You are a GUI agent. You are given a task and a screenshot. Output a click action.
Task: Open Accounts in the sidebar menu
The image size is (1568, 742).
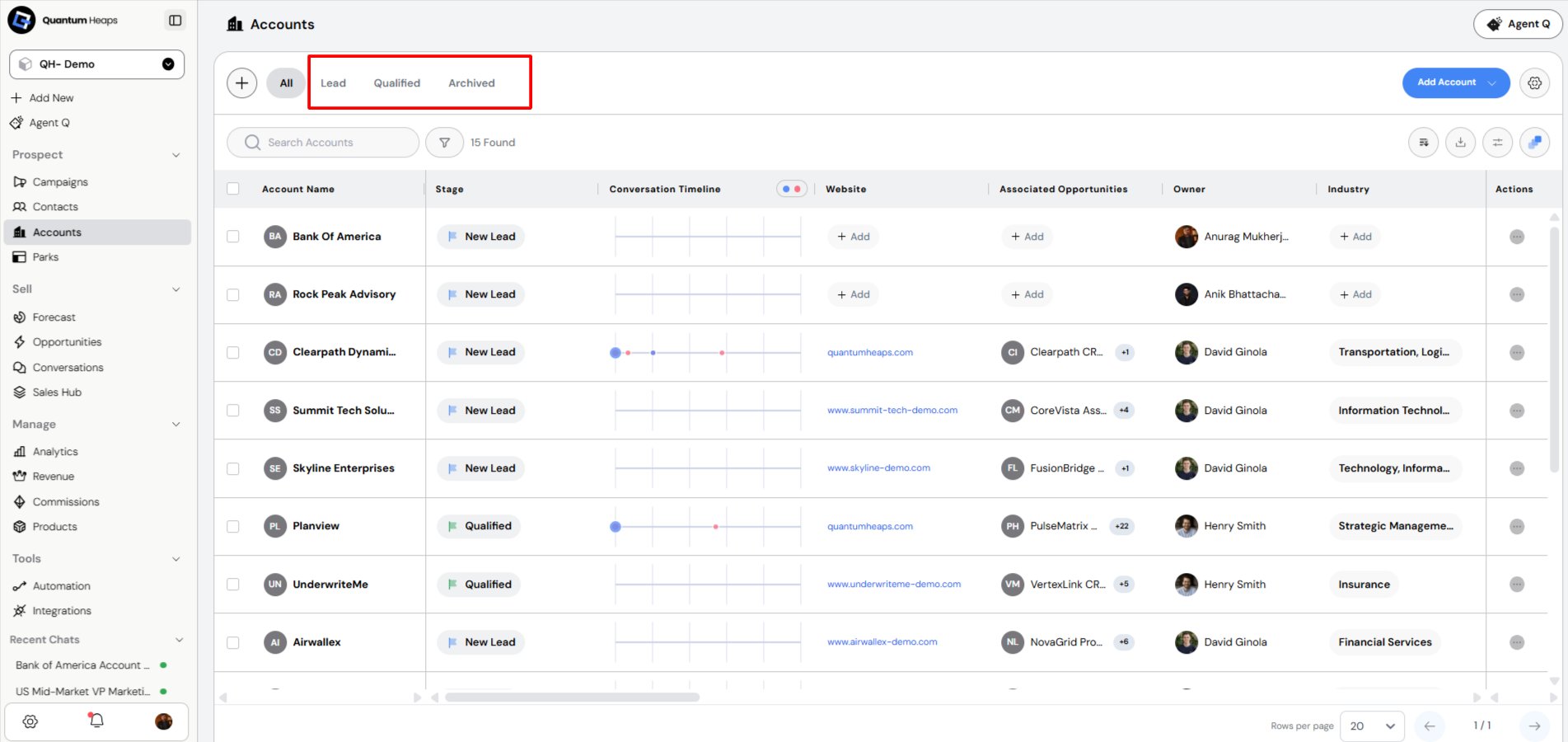coord(97,232)
